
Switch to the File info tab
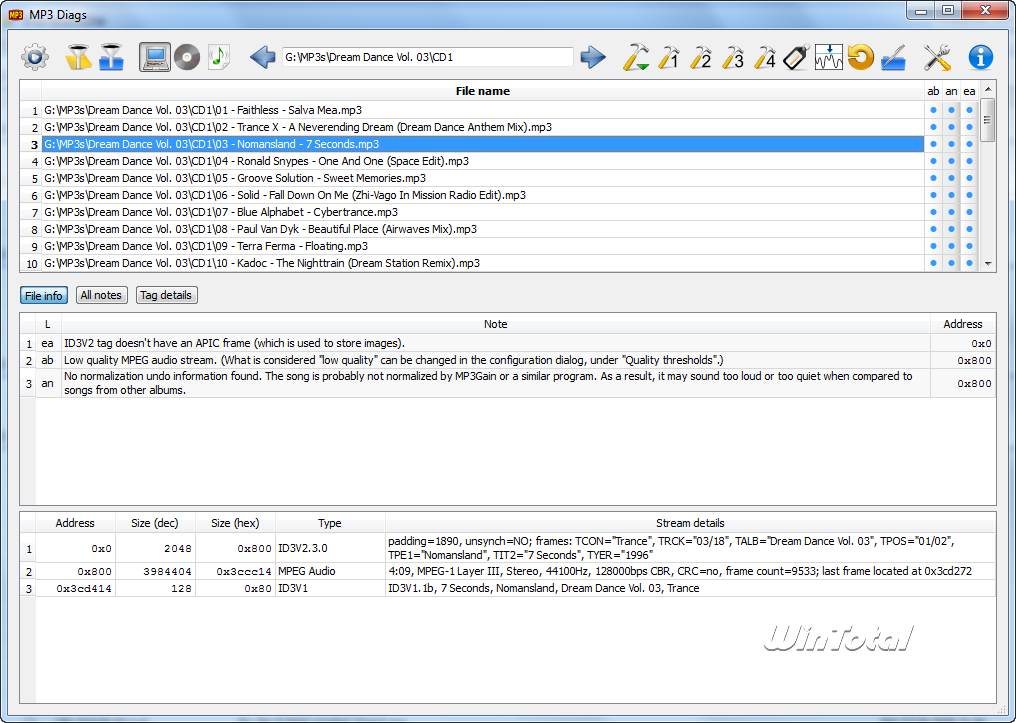pyautogui.click(x=43, y=295)
